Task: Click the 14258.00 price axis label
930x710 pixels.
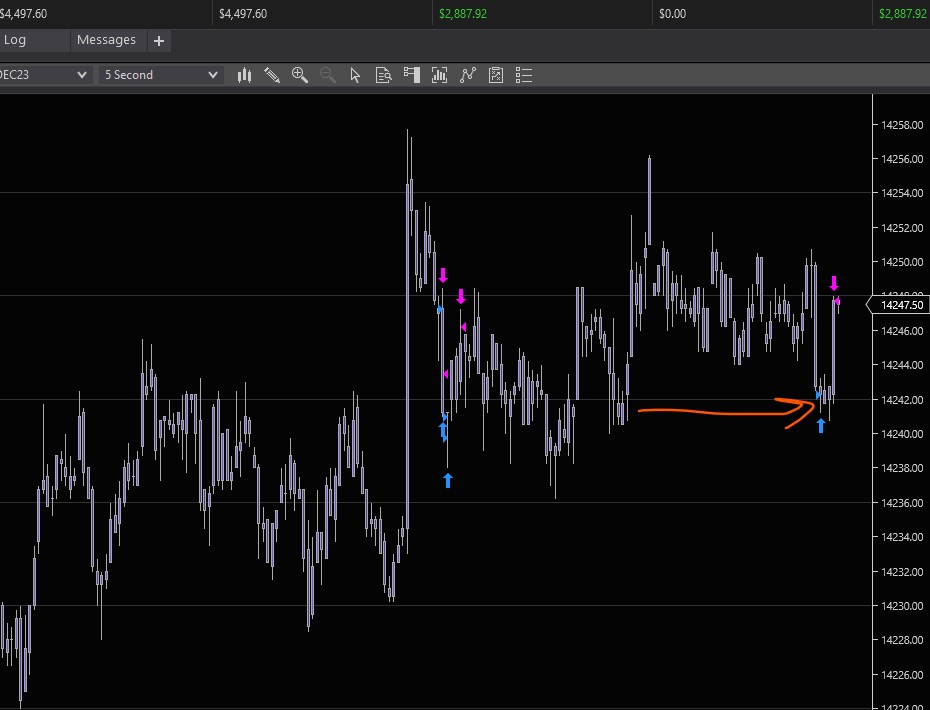Action: pyautogui.click(x=902, y=125)
